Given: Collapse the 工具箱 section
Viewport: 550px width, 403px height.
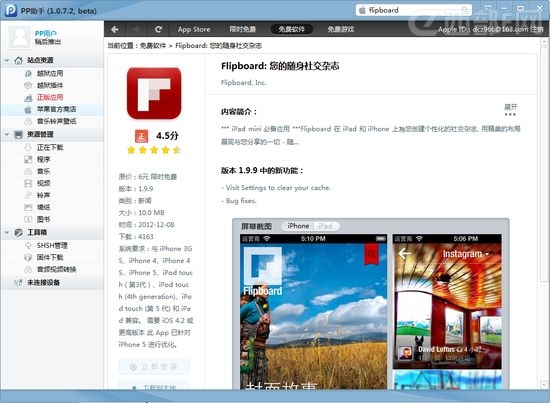Looking at the screenshot, I should coord(7,232).
